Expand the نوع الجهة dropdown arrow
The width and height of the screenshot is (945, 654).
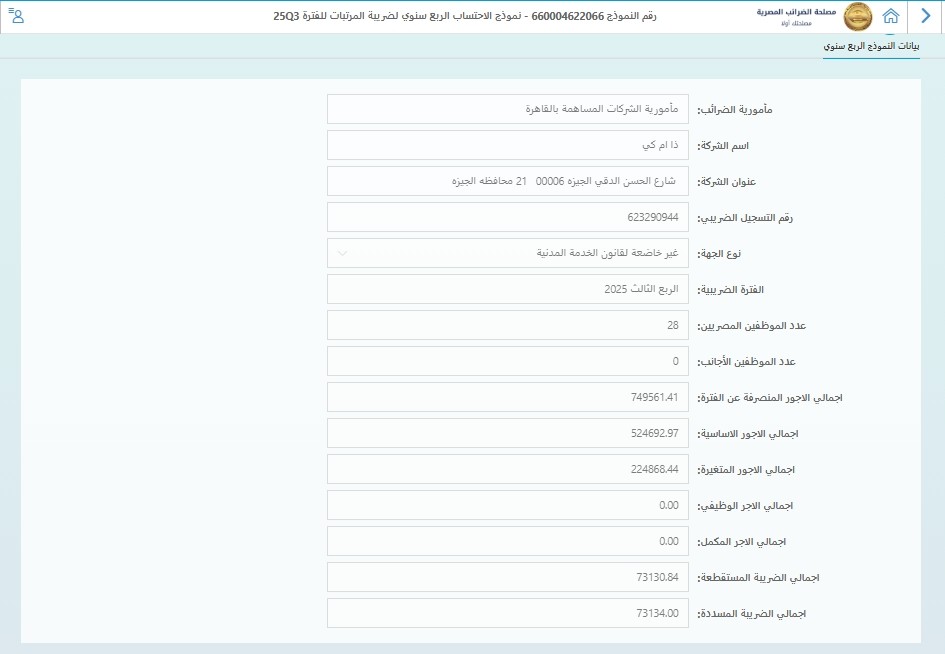pyautogui.click(x=342, y=253)
